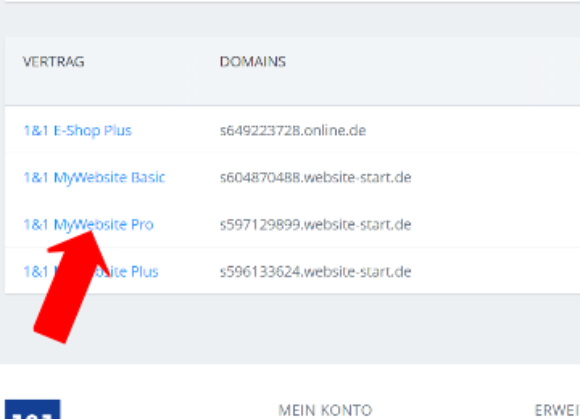Open the 1&1 E-Shop Plus contract
The height and width of the screenshot is (419, 580).
pyautogui.click(x=77, y=131)
